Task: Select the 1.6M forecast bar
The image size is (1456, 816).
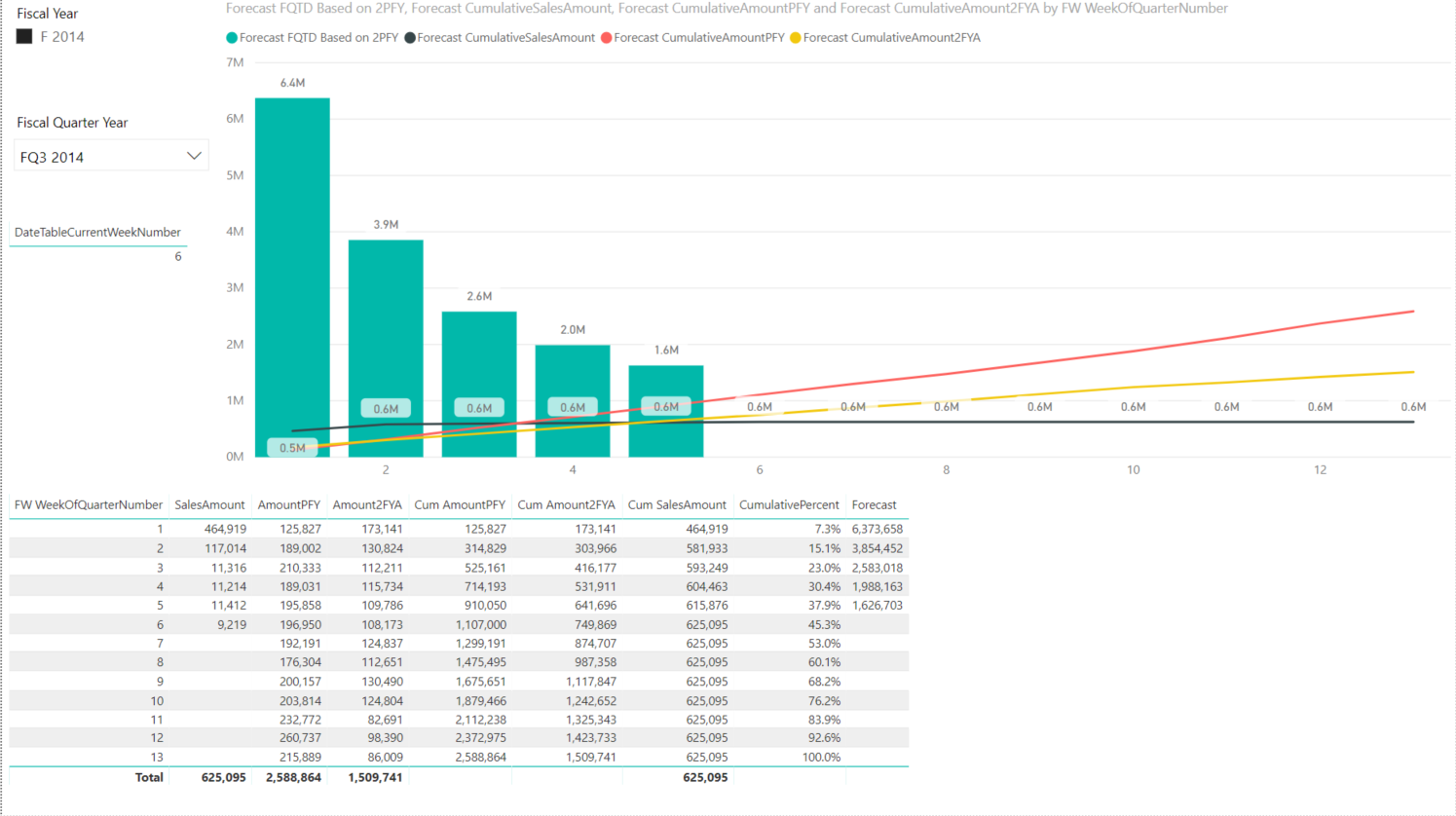Action: (x=666, y=411)
